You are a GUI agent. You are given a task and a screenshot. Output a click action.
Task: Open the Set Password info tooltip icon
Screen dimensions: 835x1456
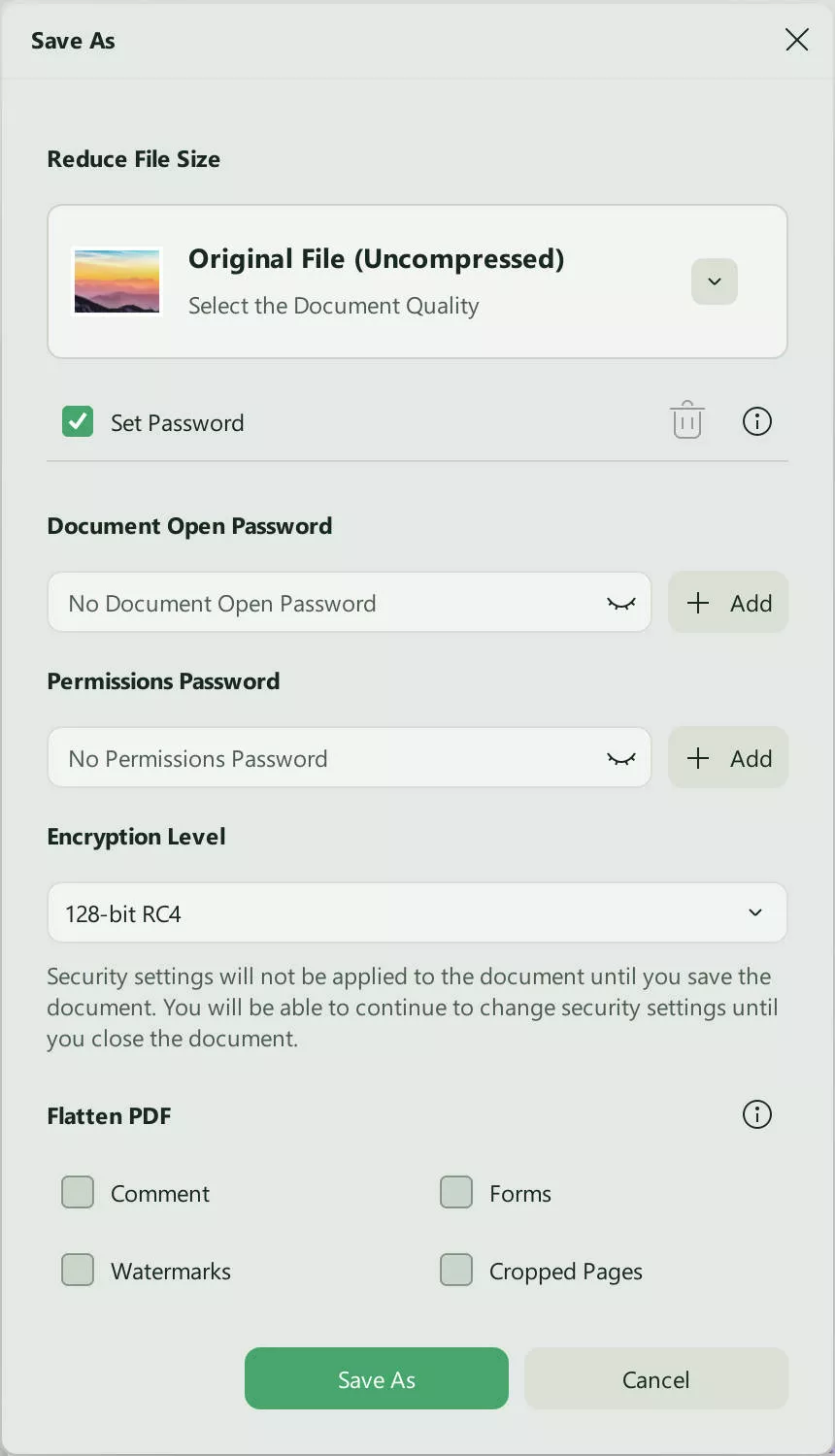756,420
